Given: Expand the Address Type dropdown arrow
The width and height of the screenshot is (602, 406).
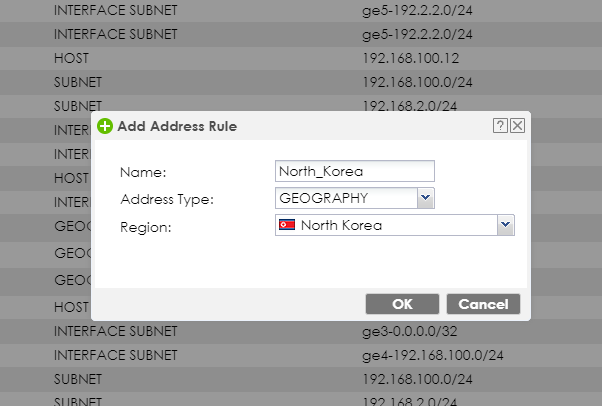Looking at the screenshot, I should [425, 198].
